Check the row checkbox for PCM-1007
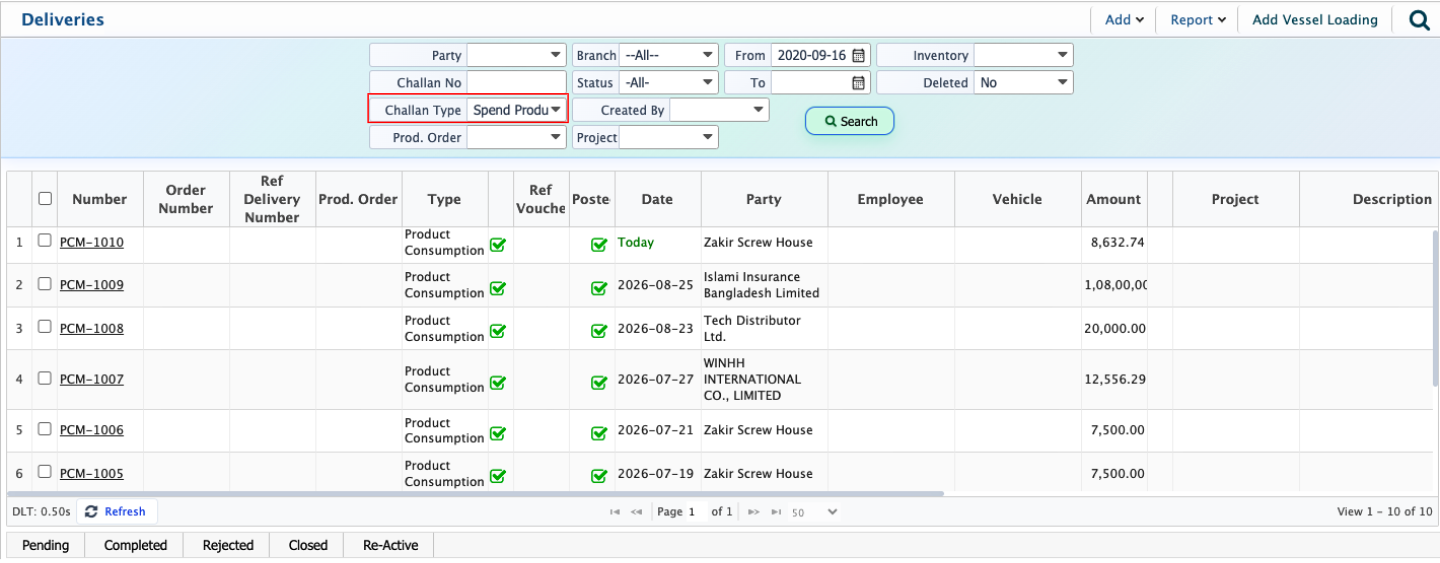The height and width of the screenshot is (563, 1440). point(44,378)
